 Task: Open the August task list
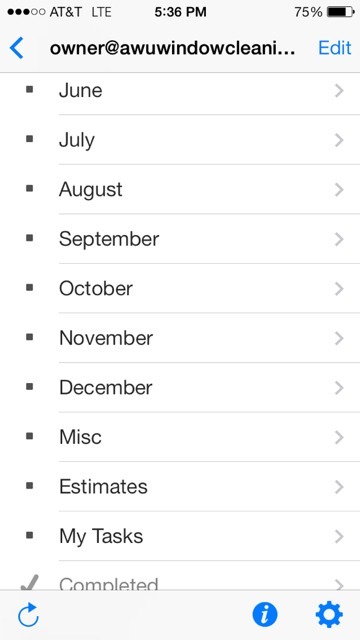tap(180, 189)
